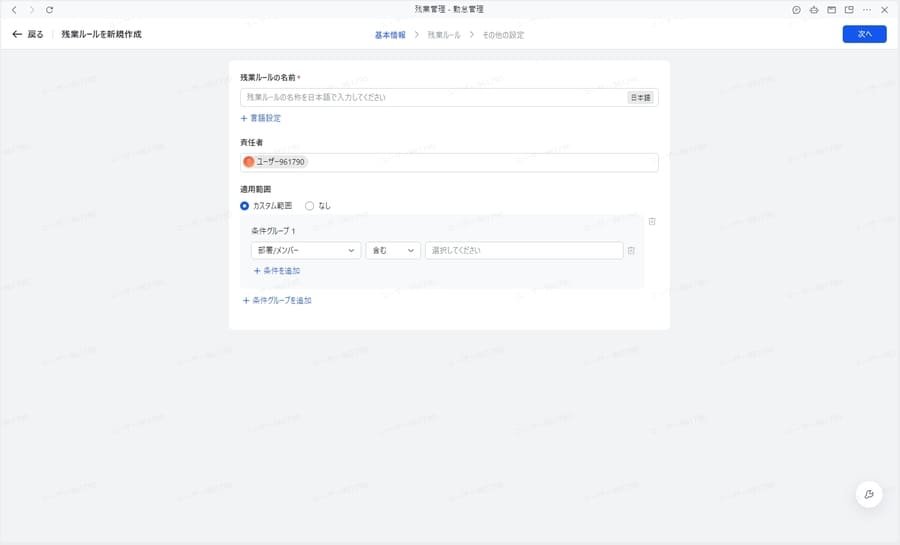Screen dimensions: 900x545
Task: Click the pin icon in the title bar
Action: (814, 10)
